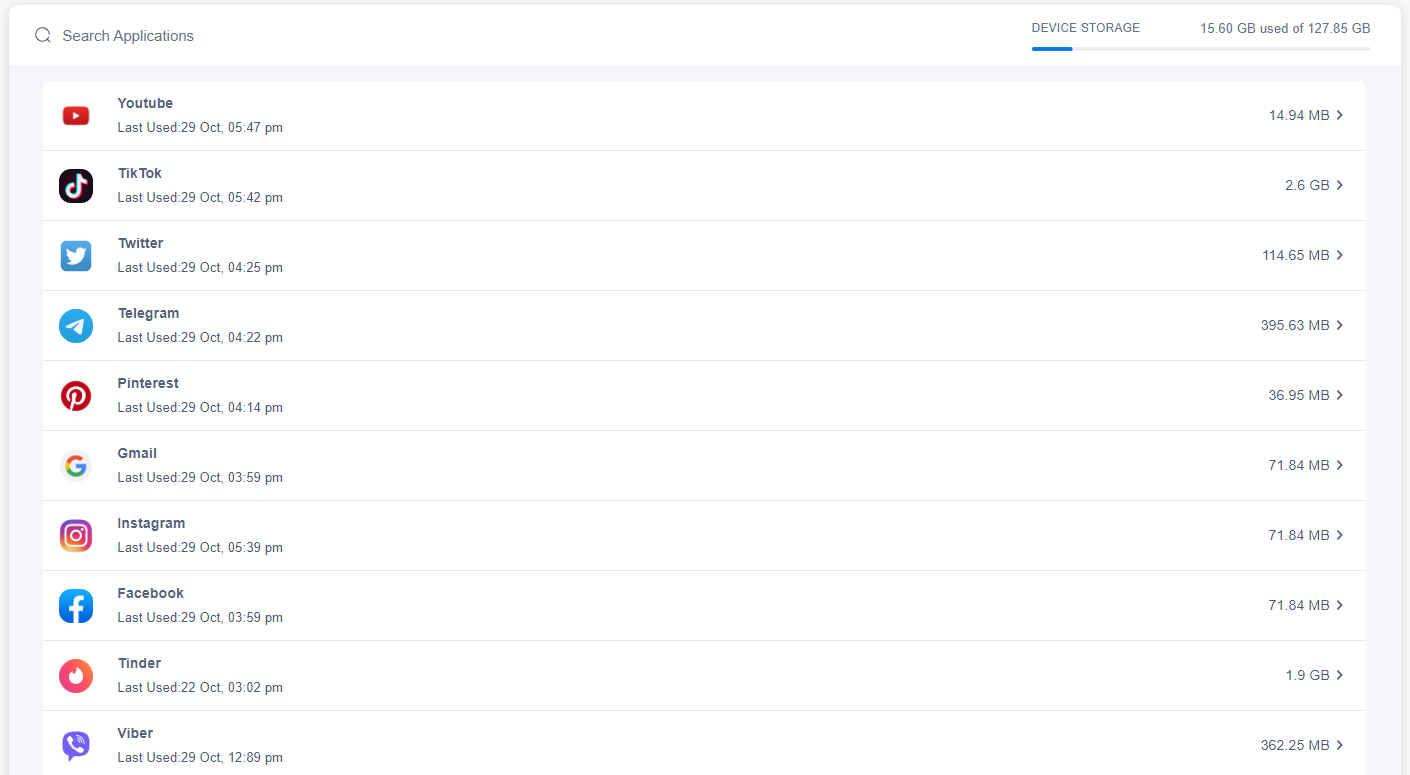1410x775 pixels.
Task: Click the Gmail icon
Action: (76, 465)
